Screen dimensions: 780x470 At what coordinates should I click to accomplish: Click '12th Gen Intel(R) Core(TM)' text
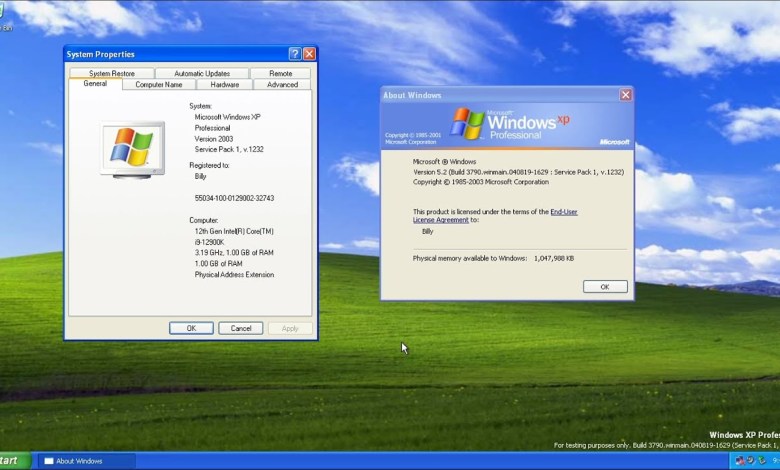[x=234, y=231]
